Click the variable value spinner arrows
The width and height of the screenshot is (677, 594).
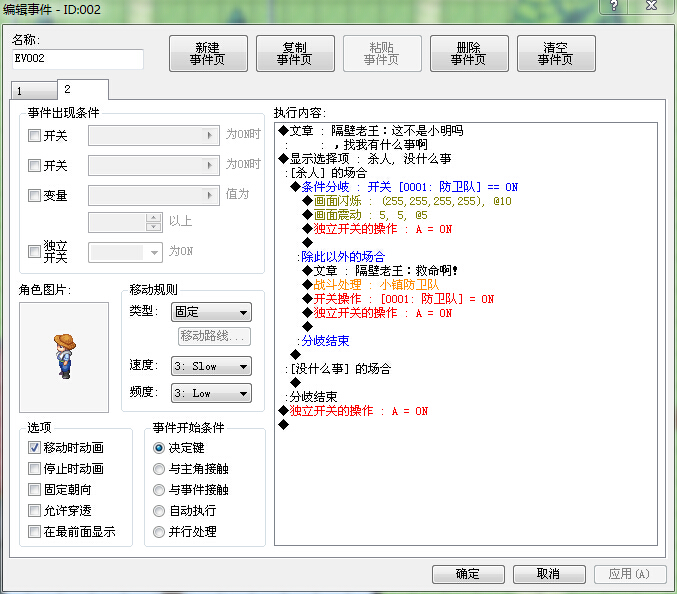coord(154,222)
